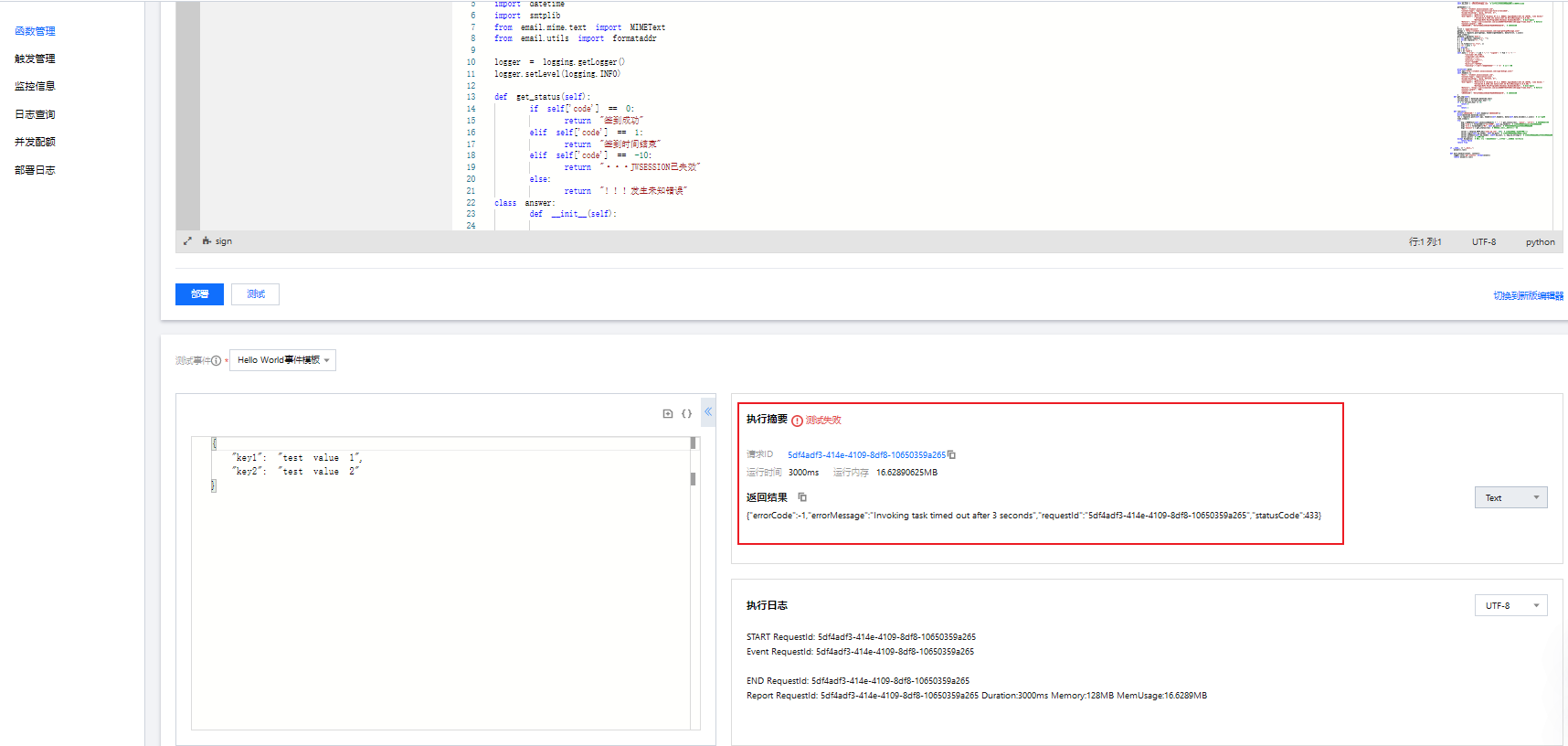
Task: Click line number 13 in code gutter
Action: coord(471,97)
